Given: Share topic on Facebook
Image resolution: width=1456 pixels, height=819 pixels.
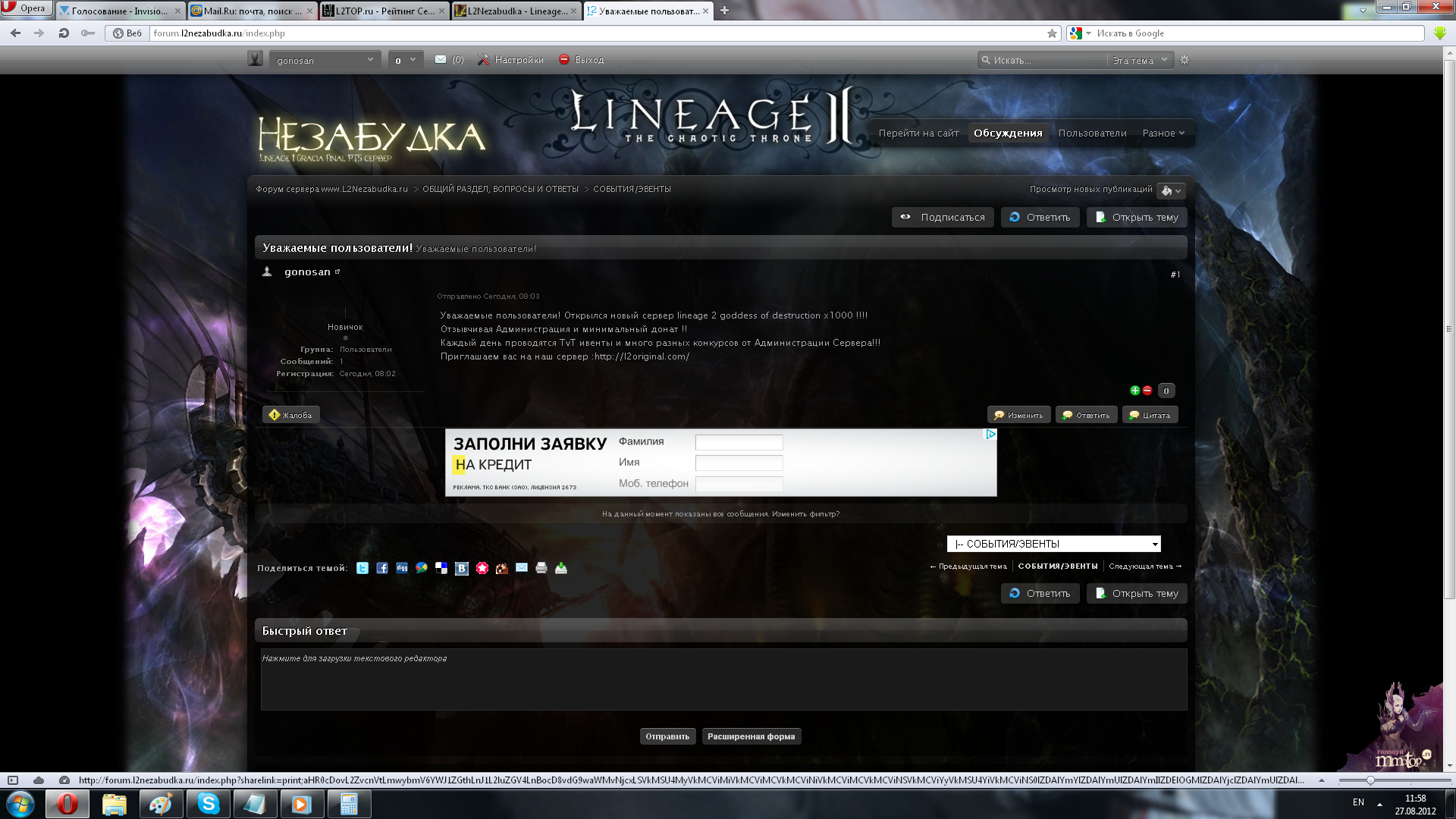Looking at the screenshot, I should [x=382, y=568].
